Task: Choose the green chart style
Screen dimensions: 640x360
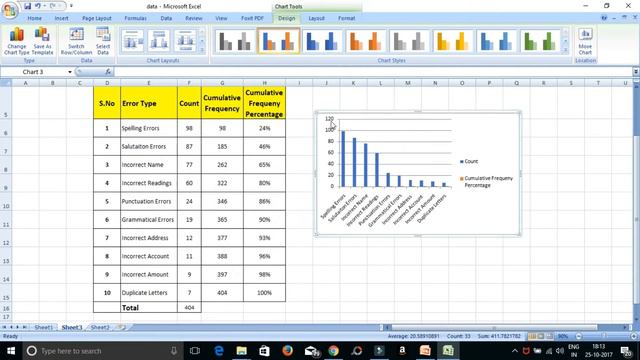Action: [540, 41]
